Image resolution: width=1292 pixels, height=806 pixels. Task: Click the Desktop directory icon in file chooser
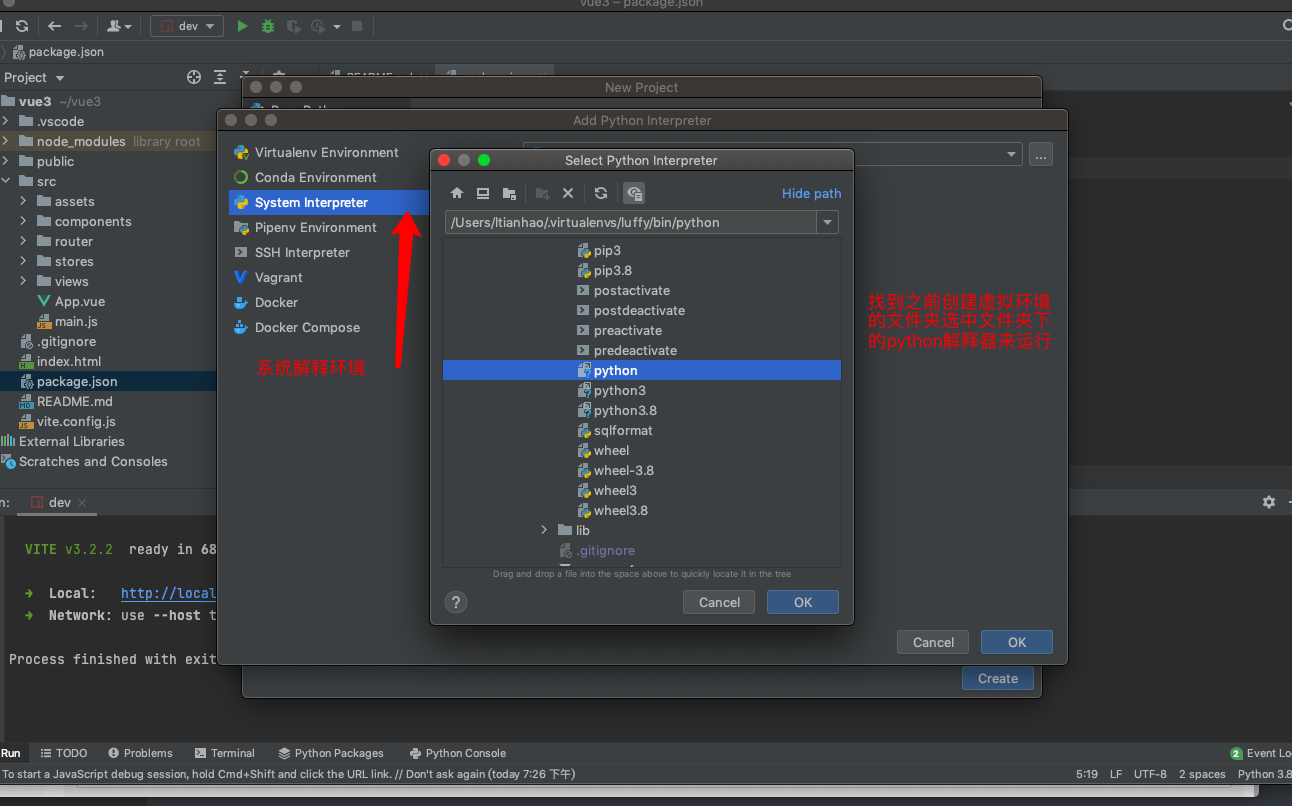[483, 193]
